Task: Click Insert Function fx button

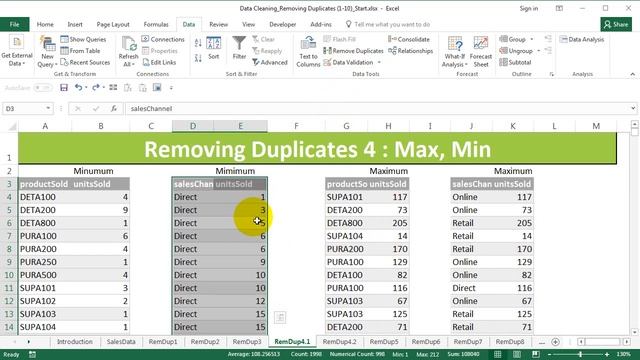Action: tap(114, 109)
